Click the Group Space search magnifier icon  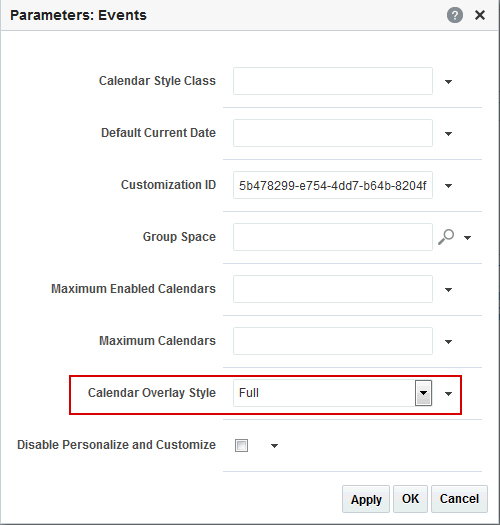click(446, 237)
